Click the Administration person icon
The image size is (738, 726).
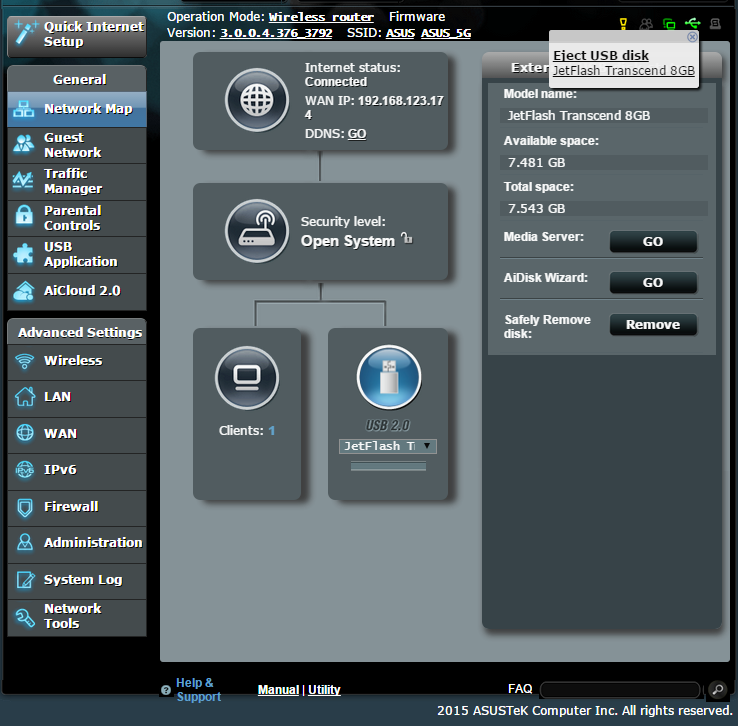pos(25,542)
